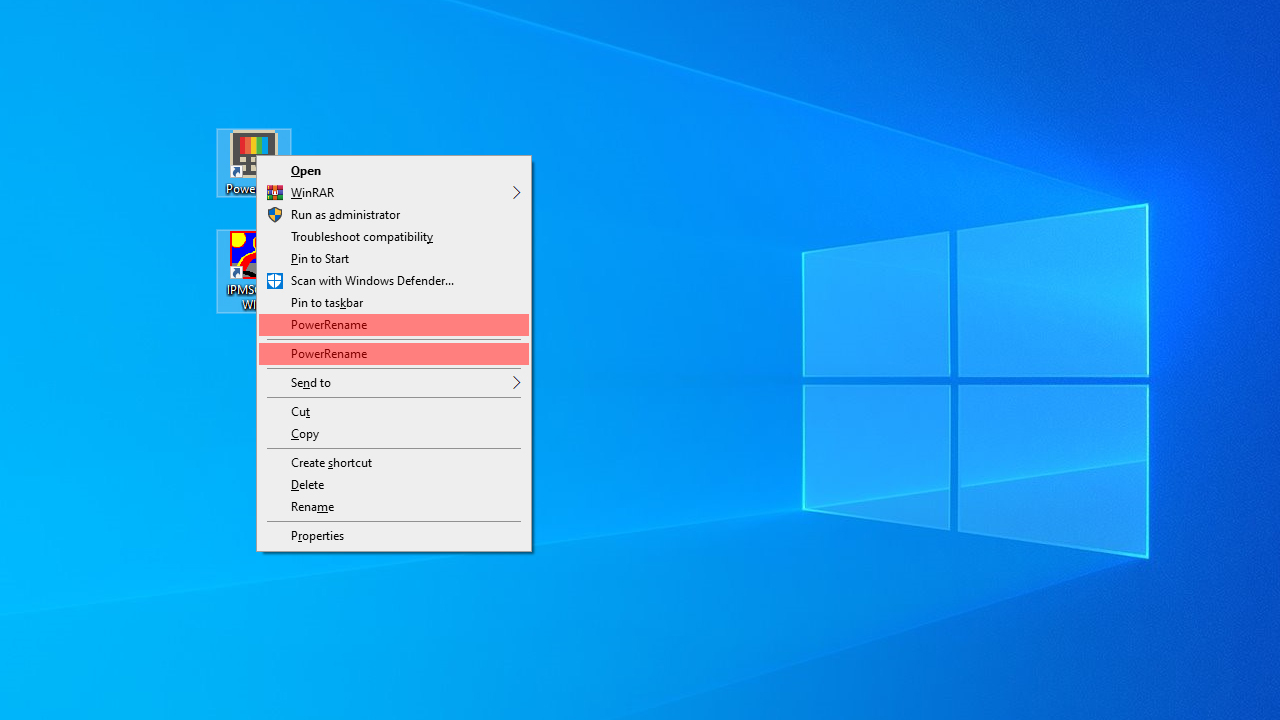
Task: Select Create shortcut
Action: (x=394, y=463)
